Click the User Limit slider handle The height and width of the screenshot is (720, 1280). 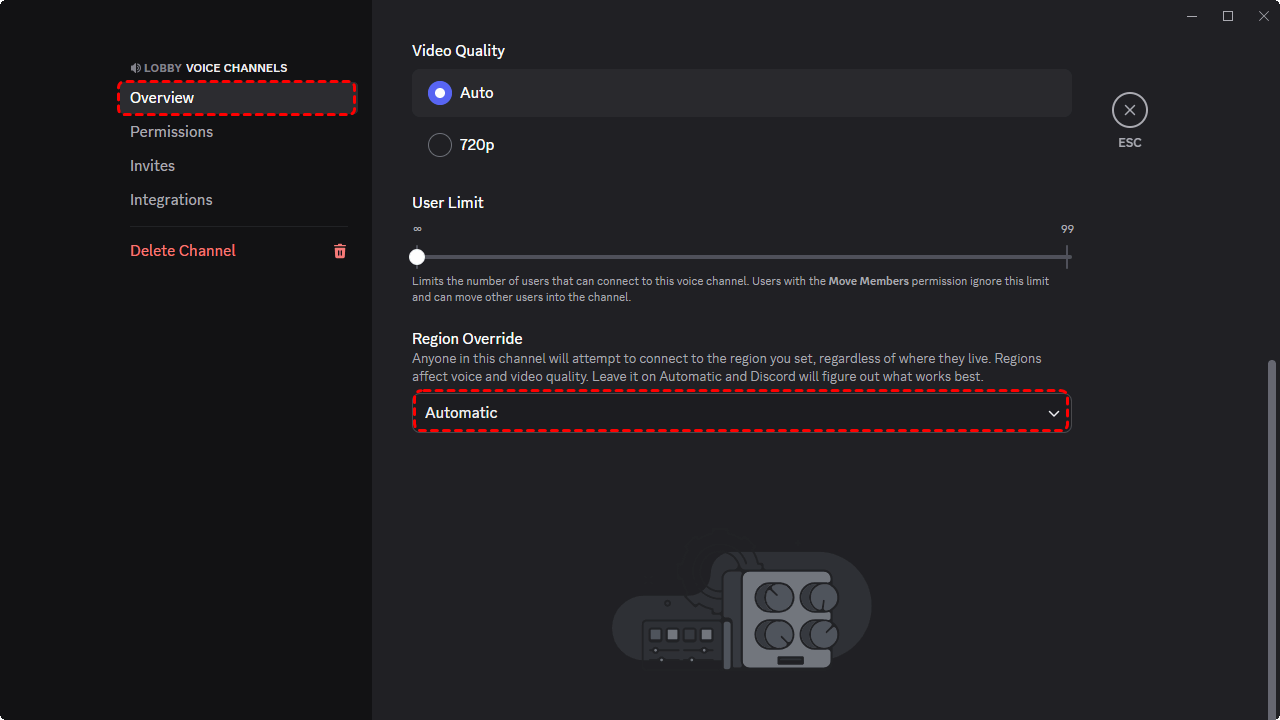click(x=417, y=257)
